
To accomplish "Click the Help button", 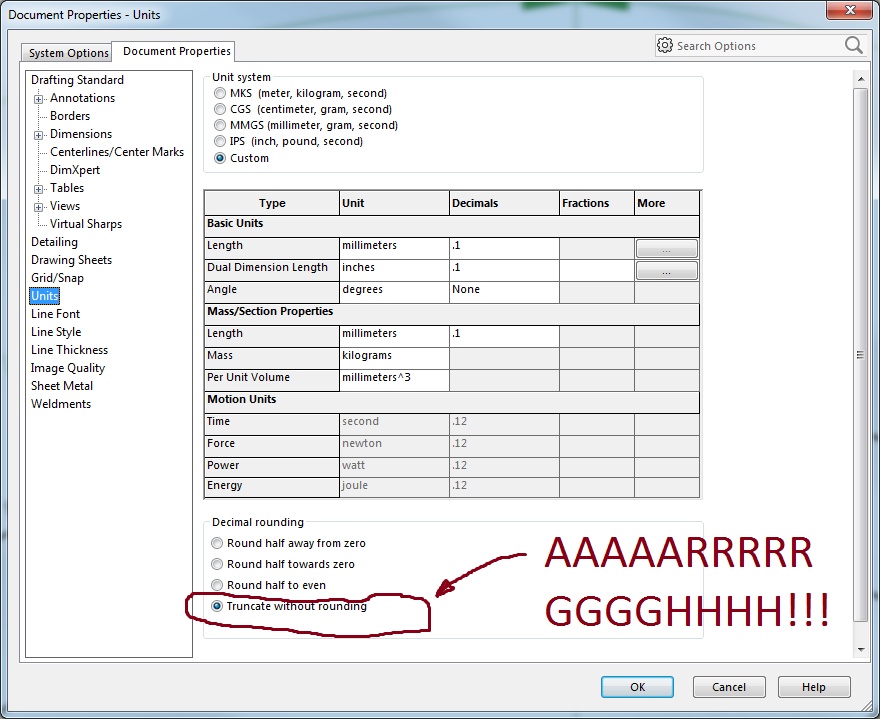I will tap(813, 687).
